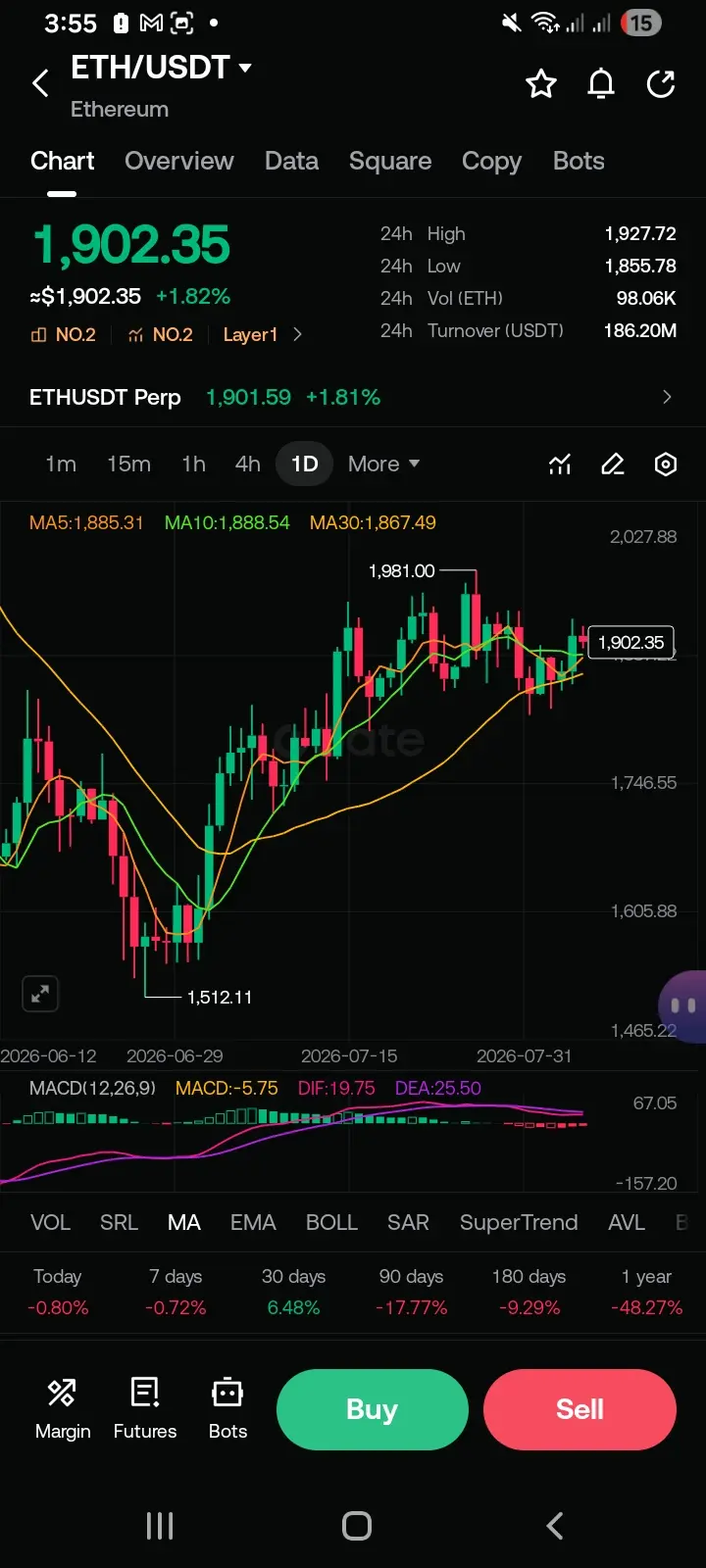Switch to the Square tab

[390, 162]
